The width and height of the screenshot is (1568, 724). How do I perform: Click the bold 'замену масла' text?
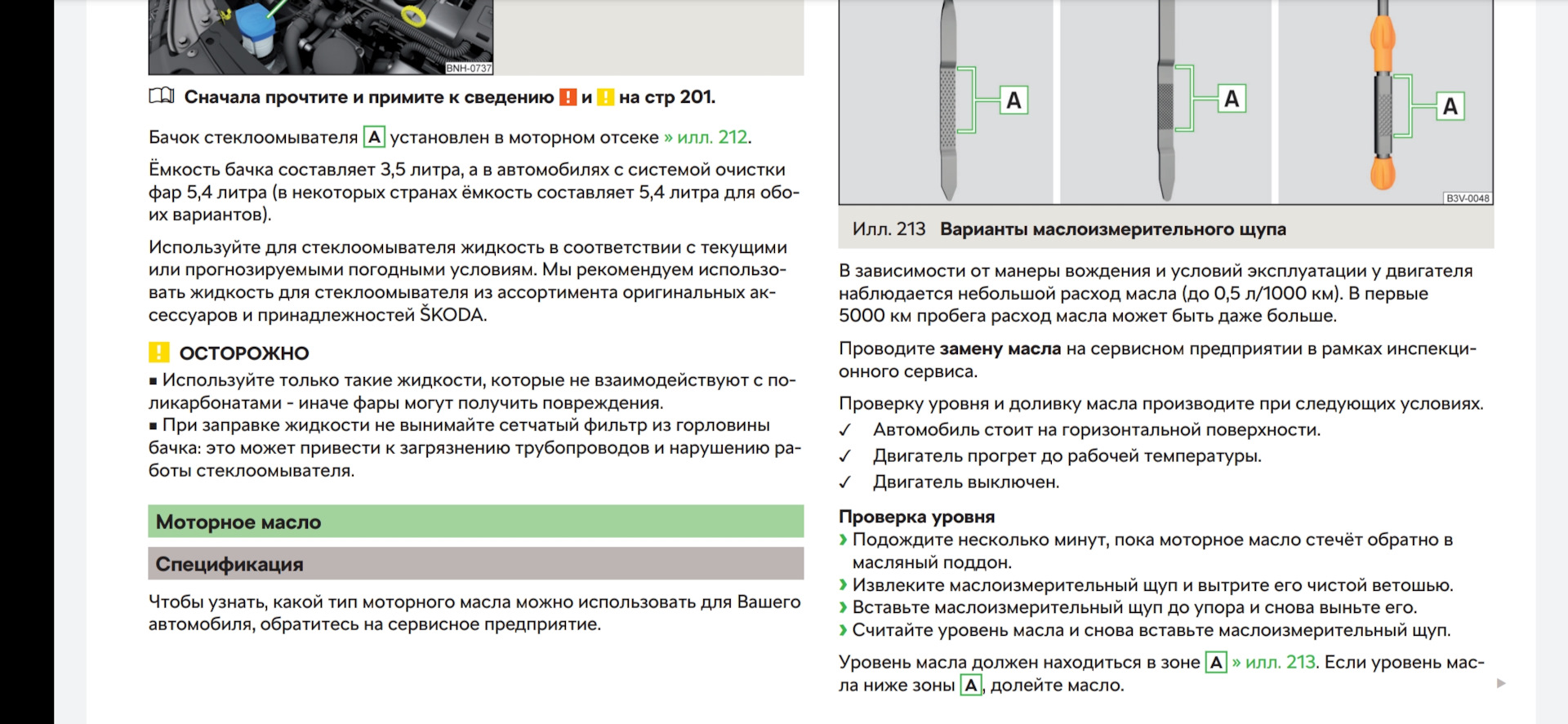click(x=1000, y=349)
